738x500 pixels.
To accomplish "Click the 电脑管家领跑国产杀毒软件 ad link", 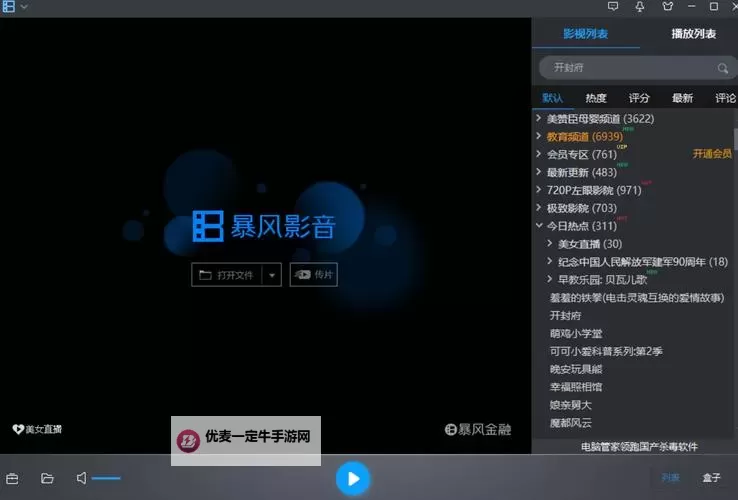I will [x=639, y=447].
